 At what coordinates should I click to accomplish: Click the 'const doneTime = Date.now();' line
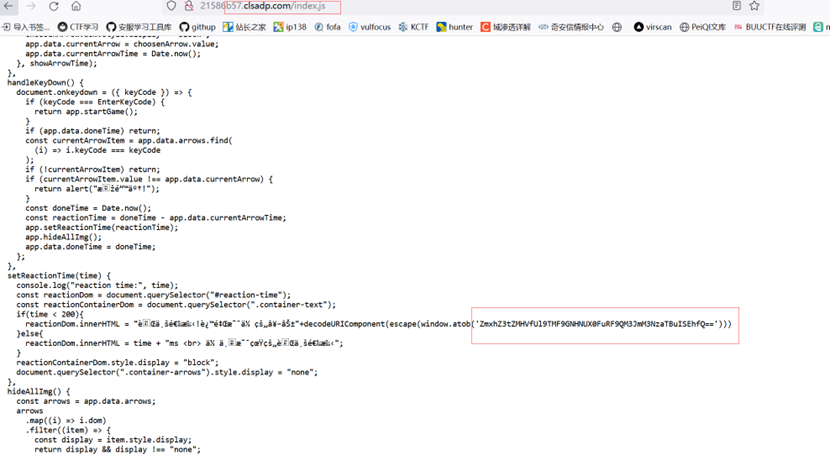[x=88, y=208]
